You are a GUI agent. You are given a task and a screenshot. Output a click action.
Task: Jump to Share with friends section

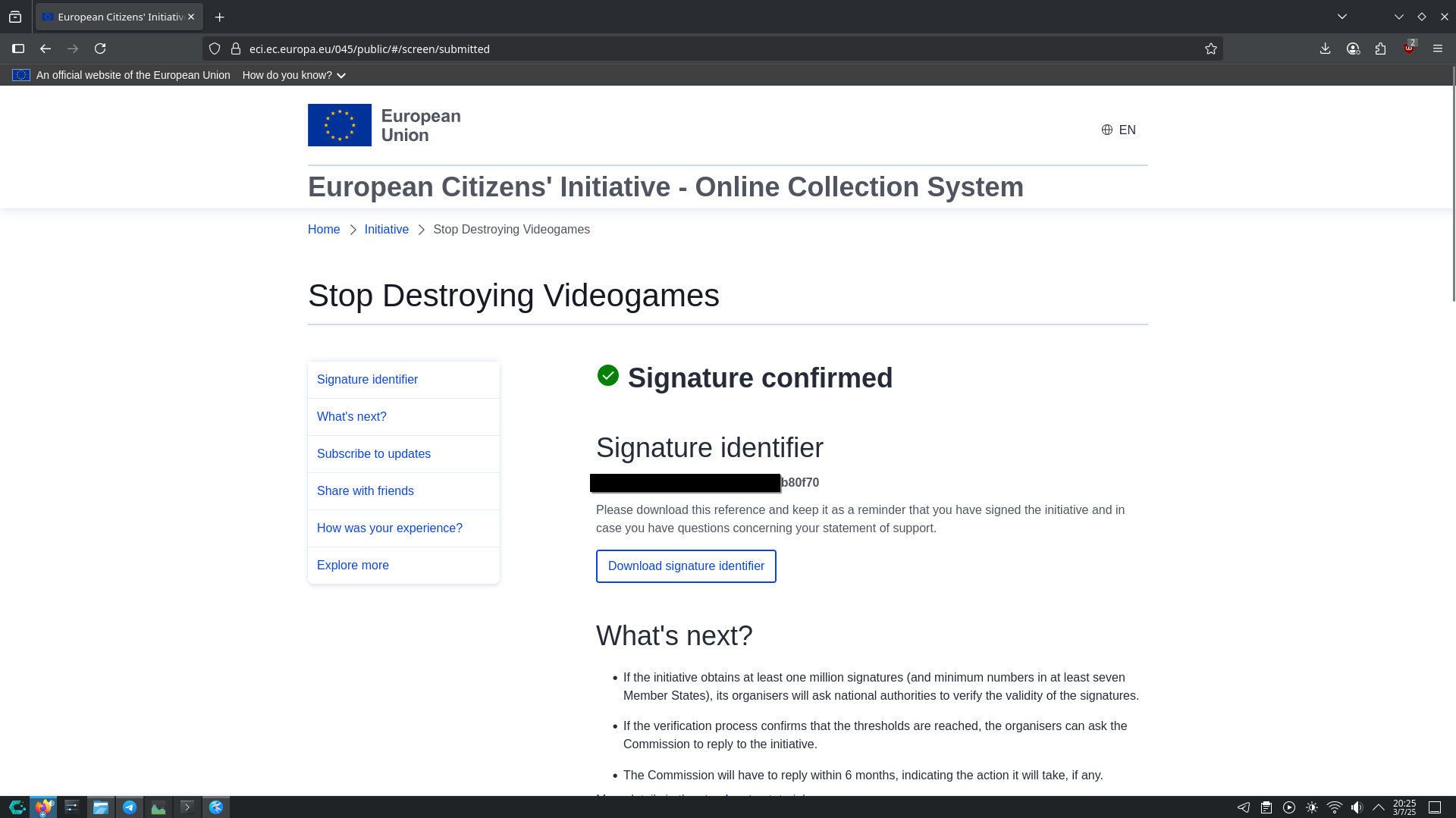pyautogui.click(x=403, y=491)
